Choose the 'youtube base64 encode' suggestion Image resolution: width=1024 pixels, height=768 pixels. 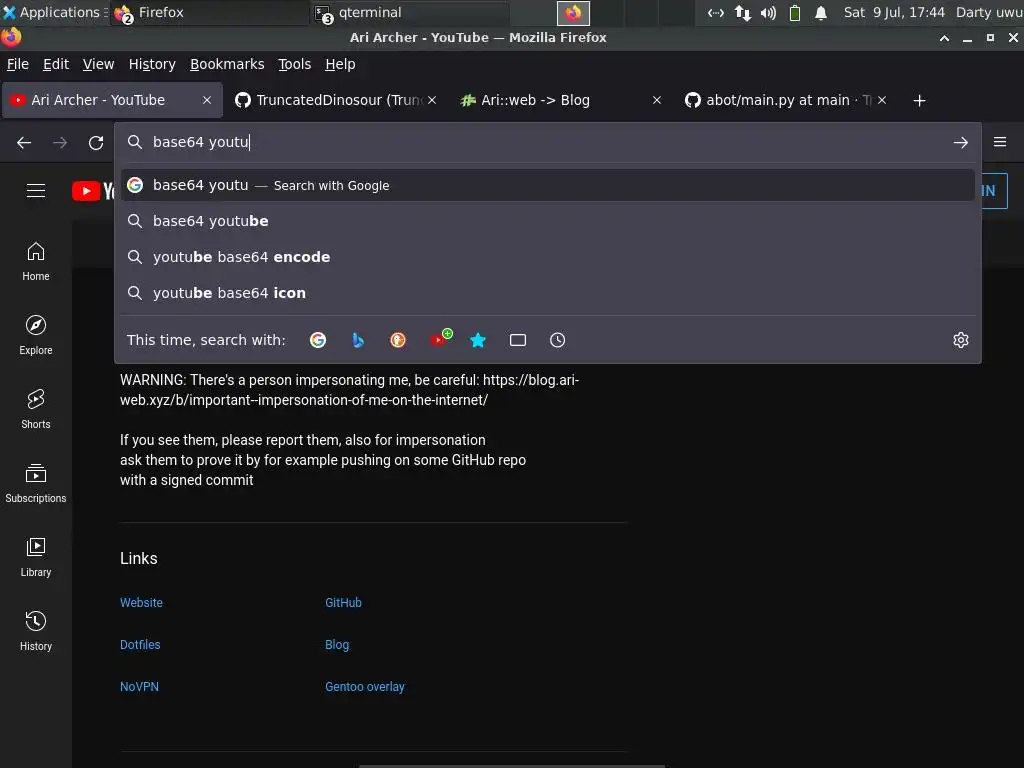click(x=547, y=257)
